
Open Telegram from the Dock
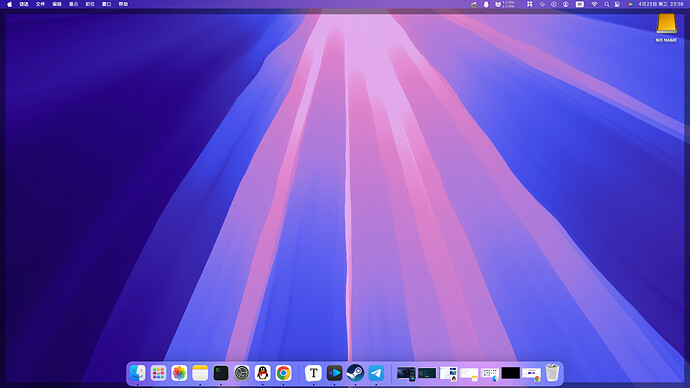376,373
